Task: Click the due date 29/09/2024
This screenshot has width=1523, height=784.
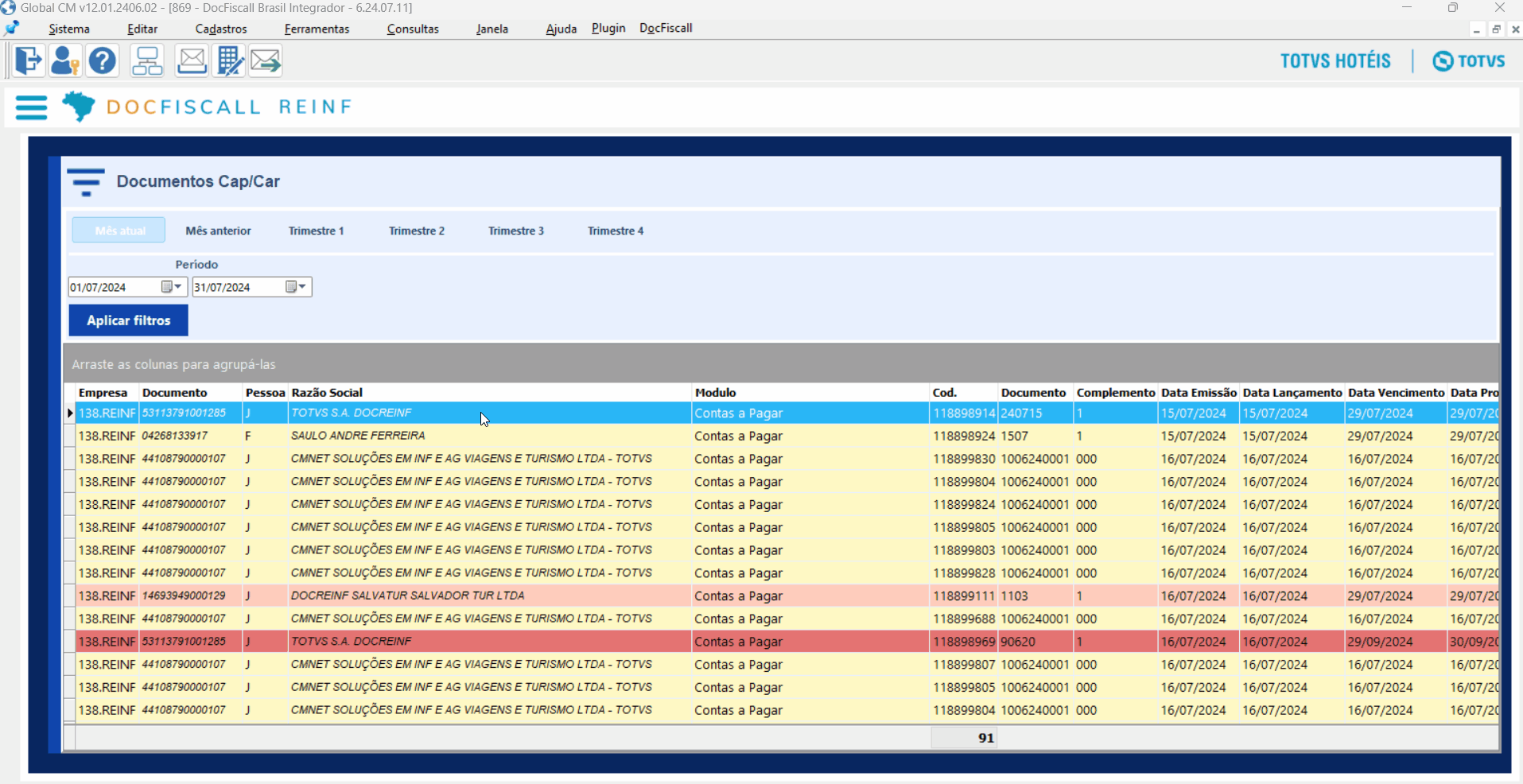Action: pos(1396,642)
